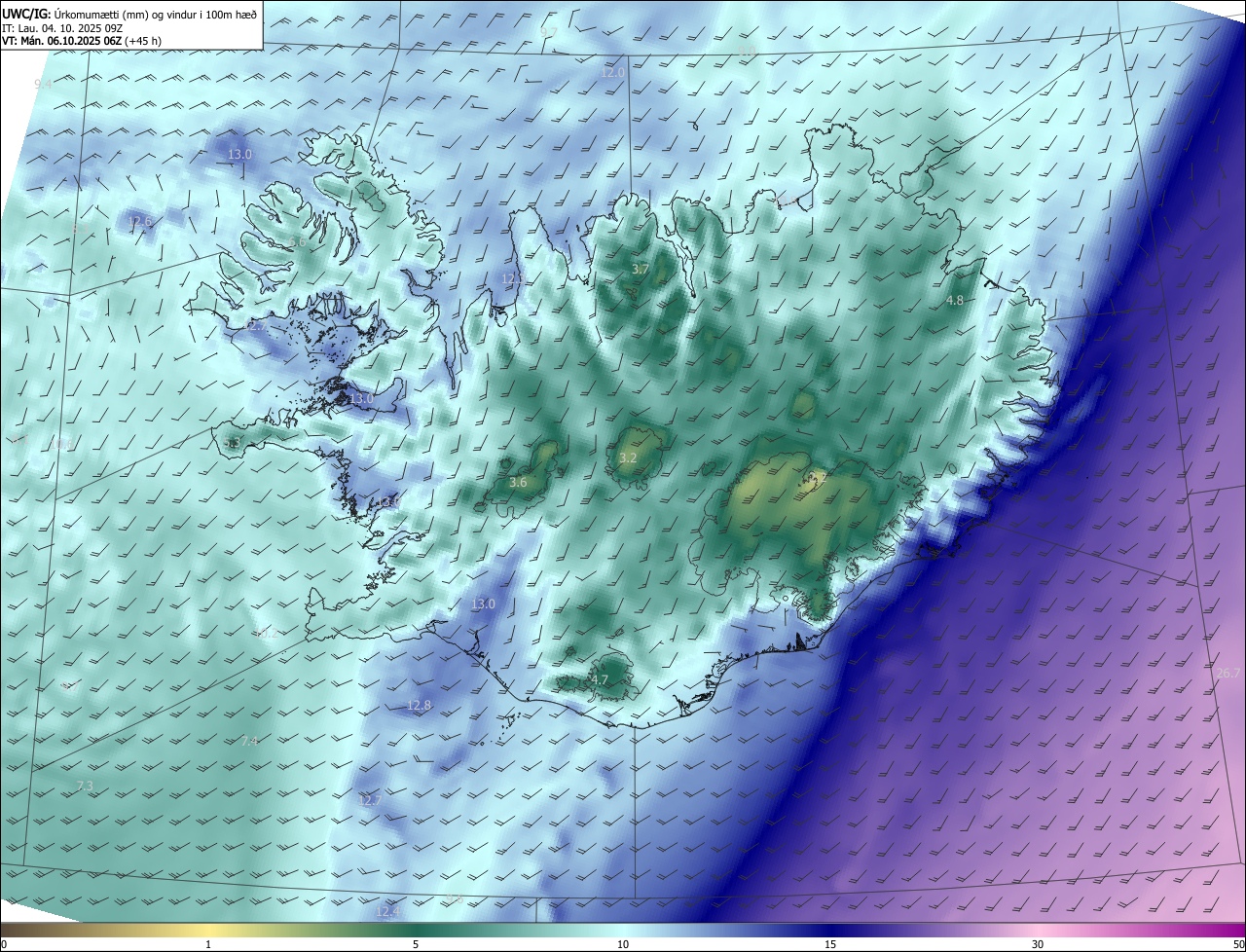Image resolution: width=1246 pixels, height=952 pixels.
Task: Click the 9.4 value label
Action: click(x=44, y=85)
